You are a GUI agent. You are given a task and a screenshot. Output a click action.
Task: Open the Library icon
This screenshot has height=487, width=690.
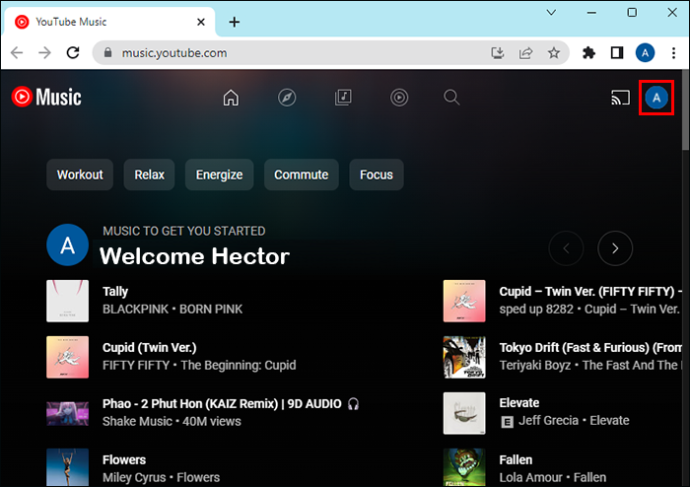pos(343,97)
